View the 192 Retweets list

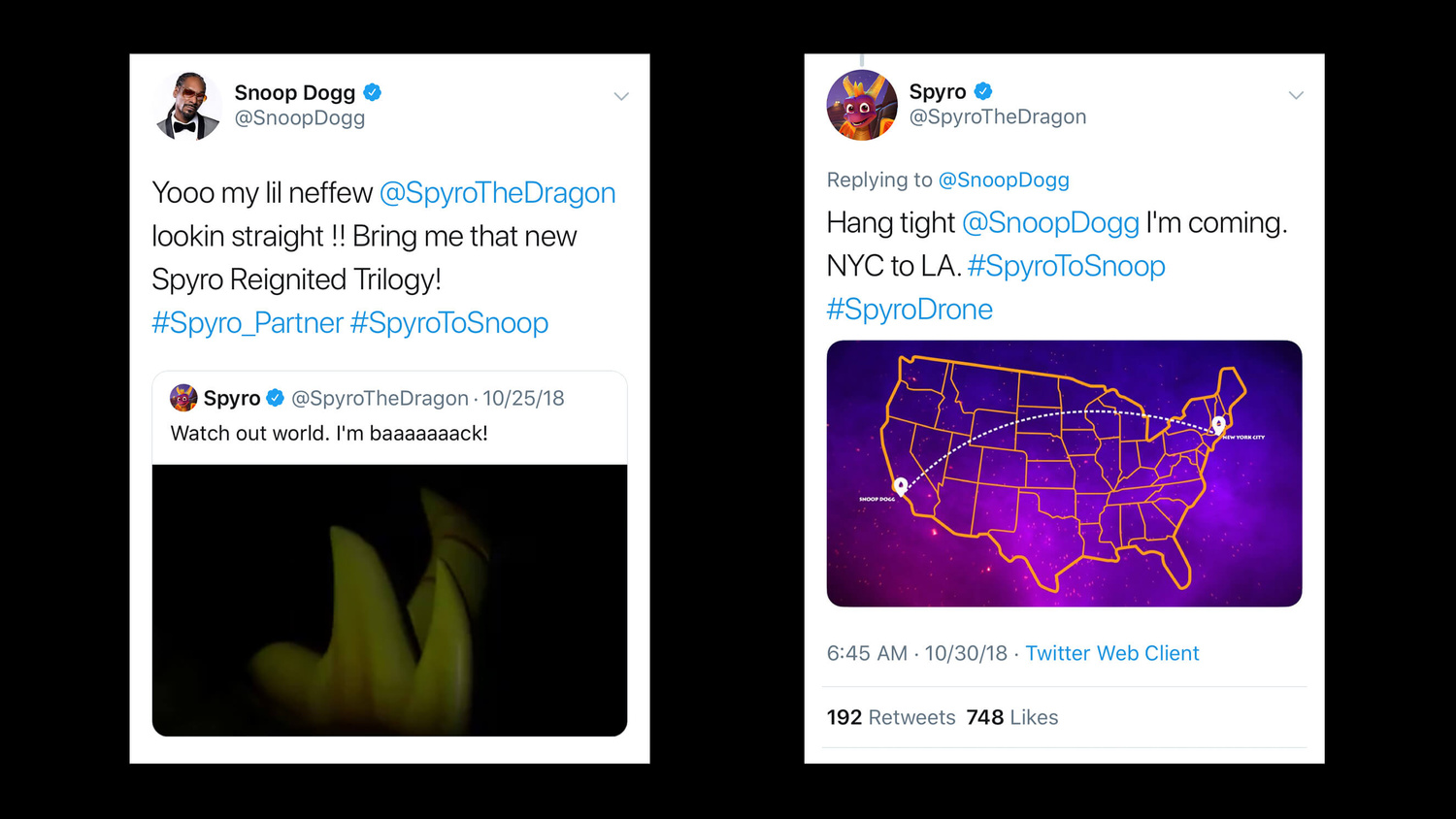[x=891, y=718]
